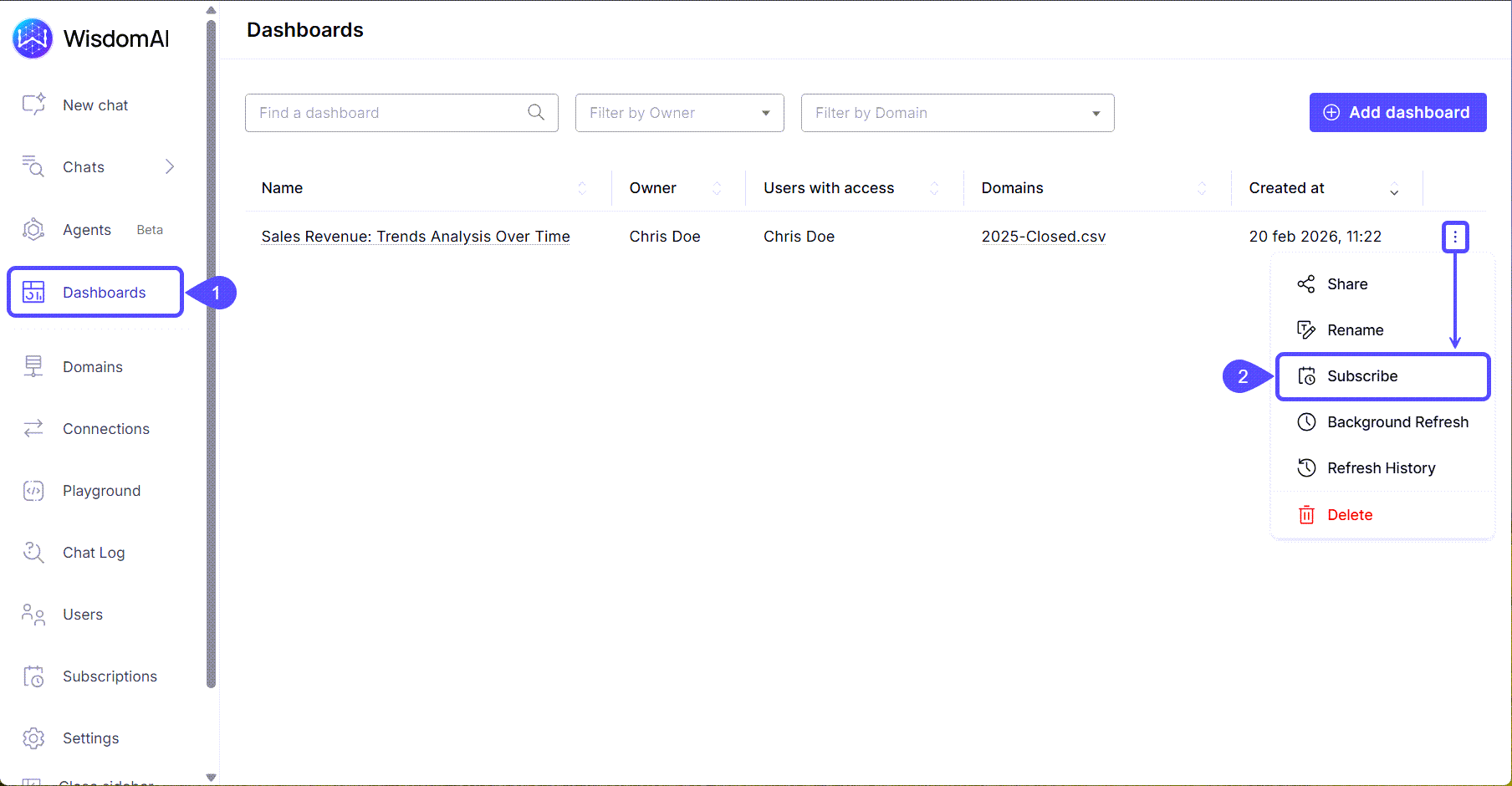Click the Share icon in the context menu
1512x786 pixels.
pyautogui.click(x=1305, y=283)
